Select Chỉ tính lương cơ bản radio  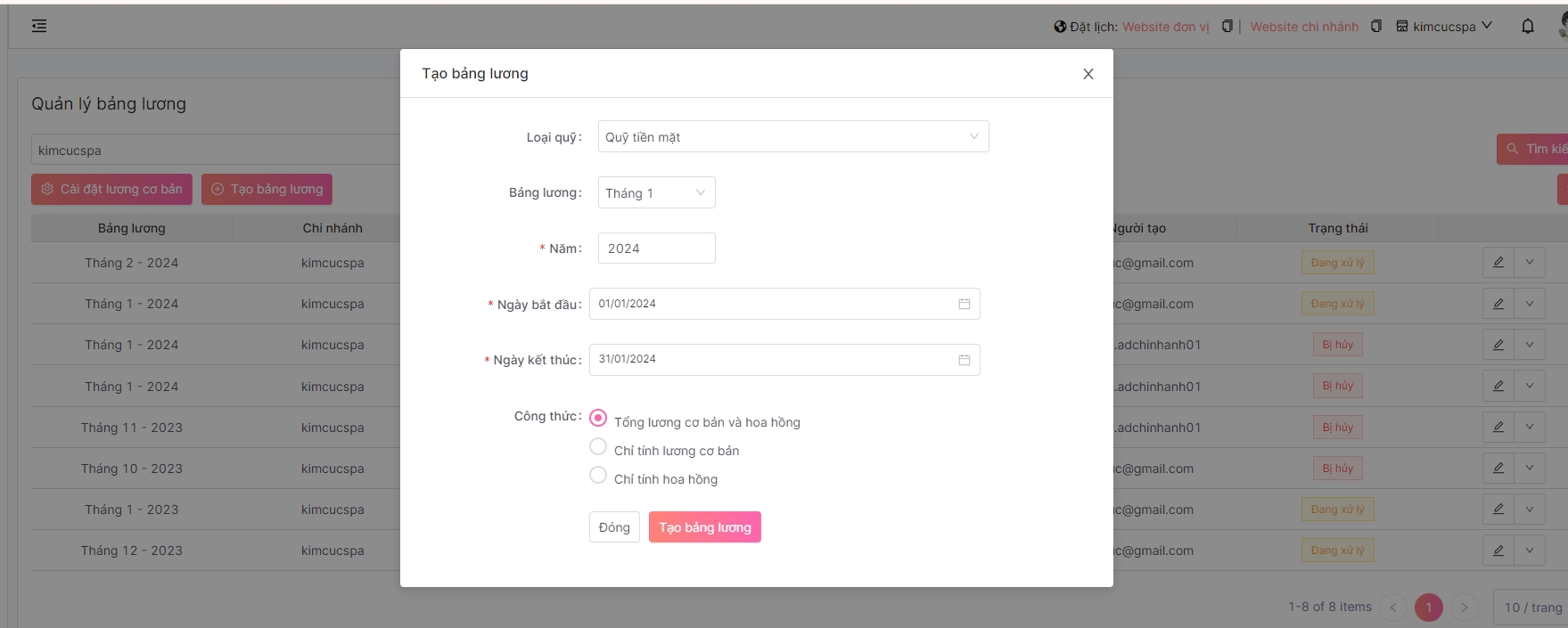coord(598,447)
